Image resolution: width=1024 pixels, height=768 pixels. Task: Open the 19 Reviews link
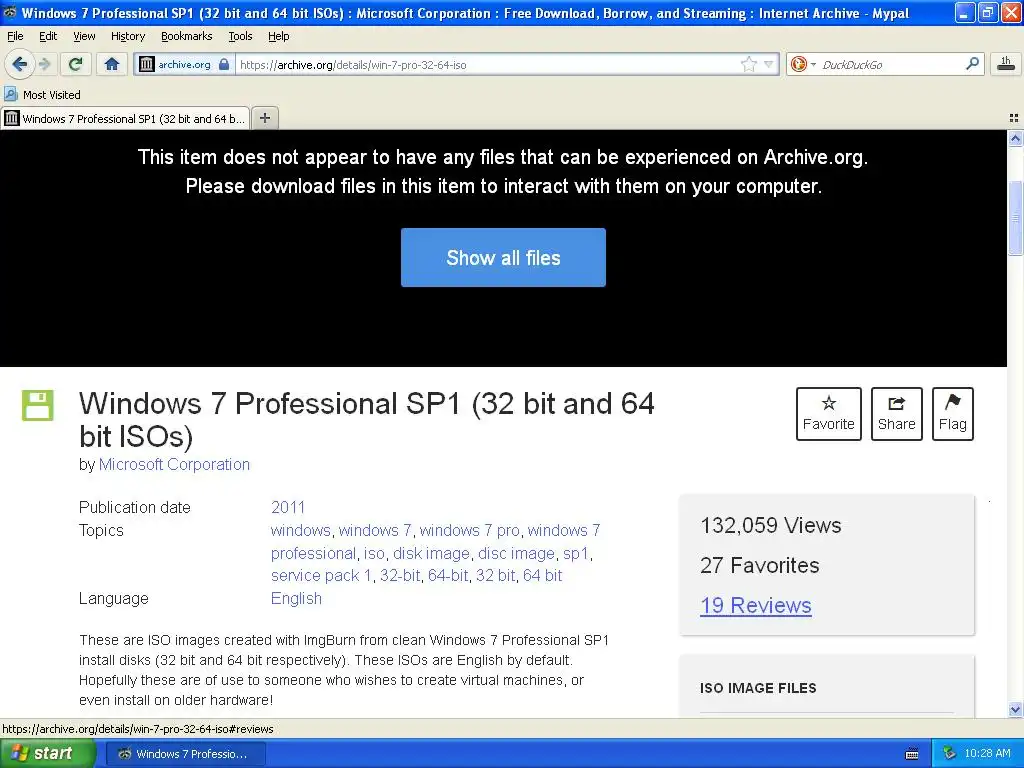(x=756, y=605)
